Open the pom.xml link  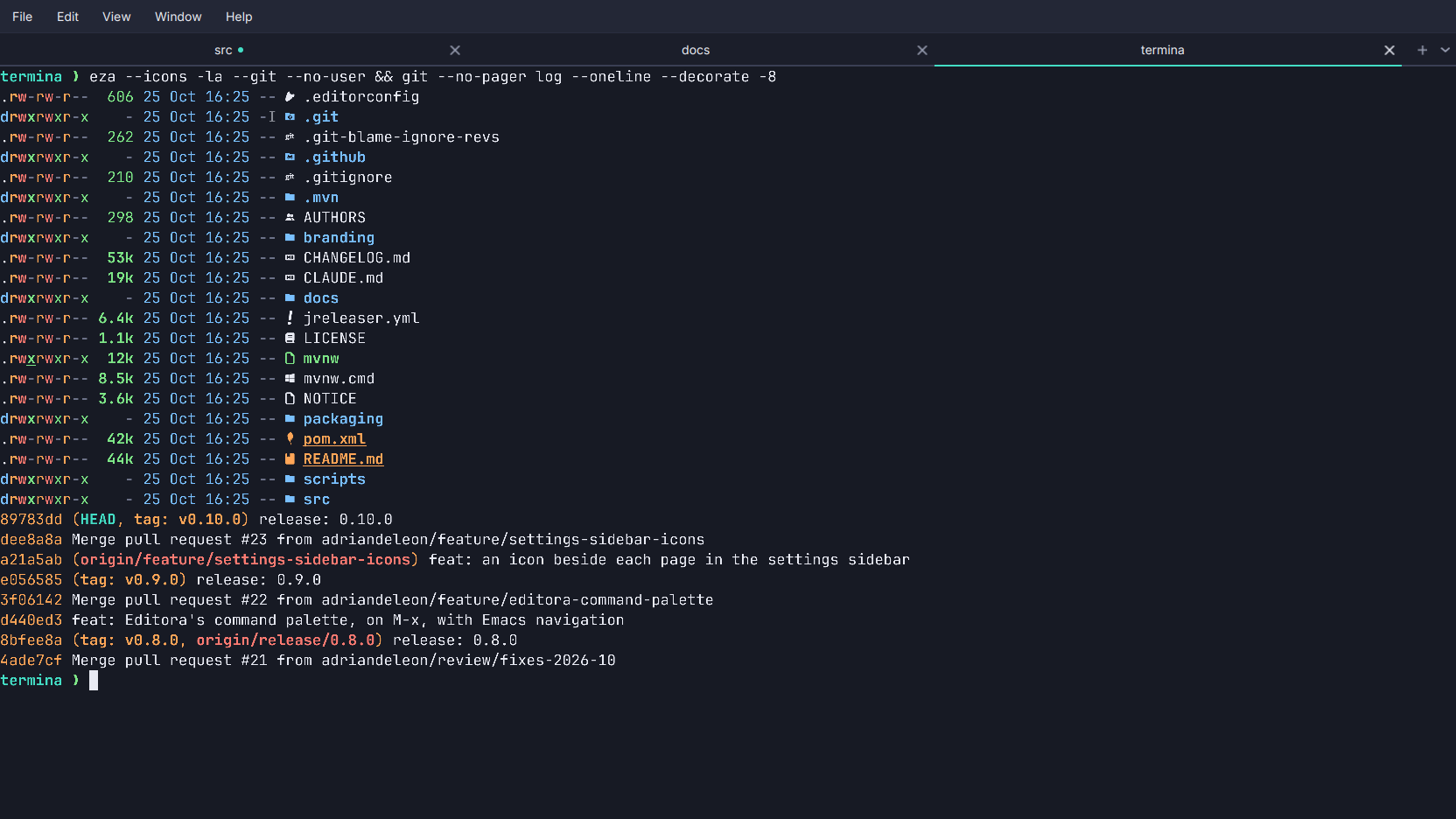point(334,439)
